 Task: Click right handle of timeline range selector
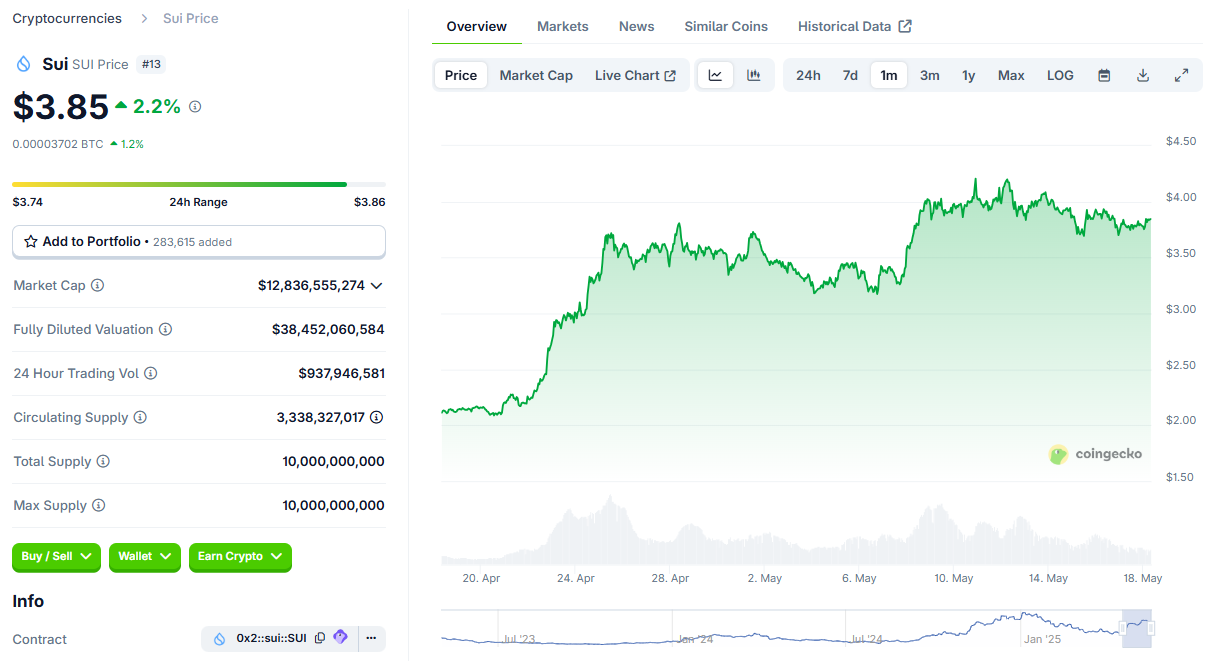point(1151,628)
